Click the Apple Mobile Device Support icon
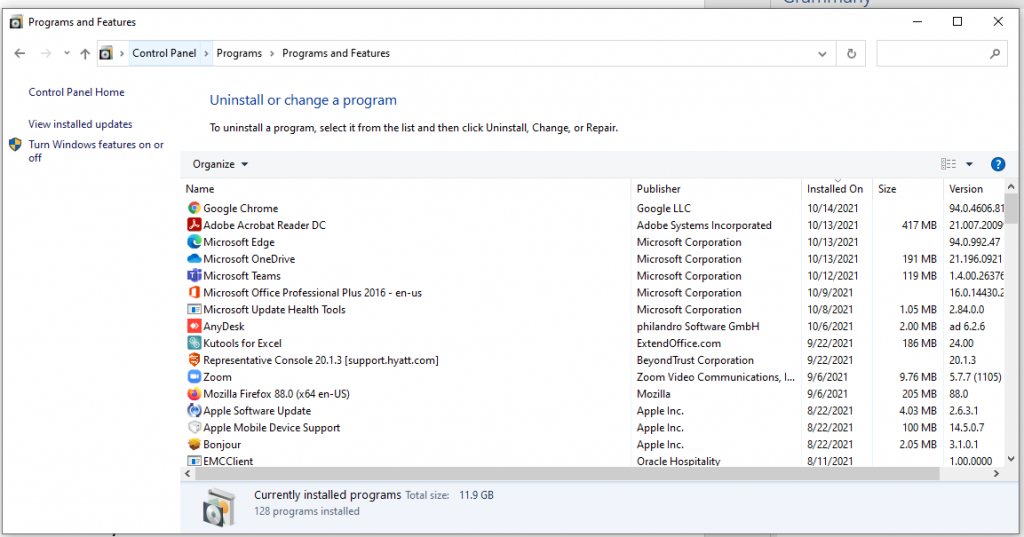 (x=194, y=427)
